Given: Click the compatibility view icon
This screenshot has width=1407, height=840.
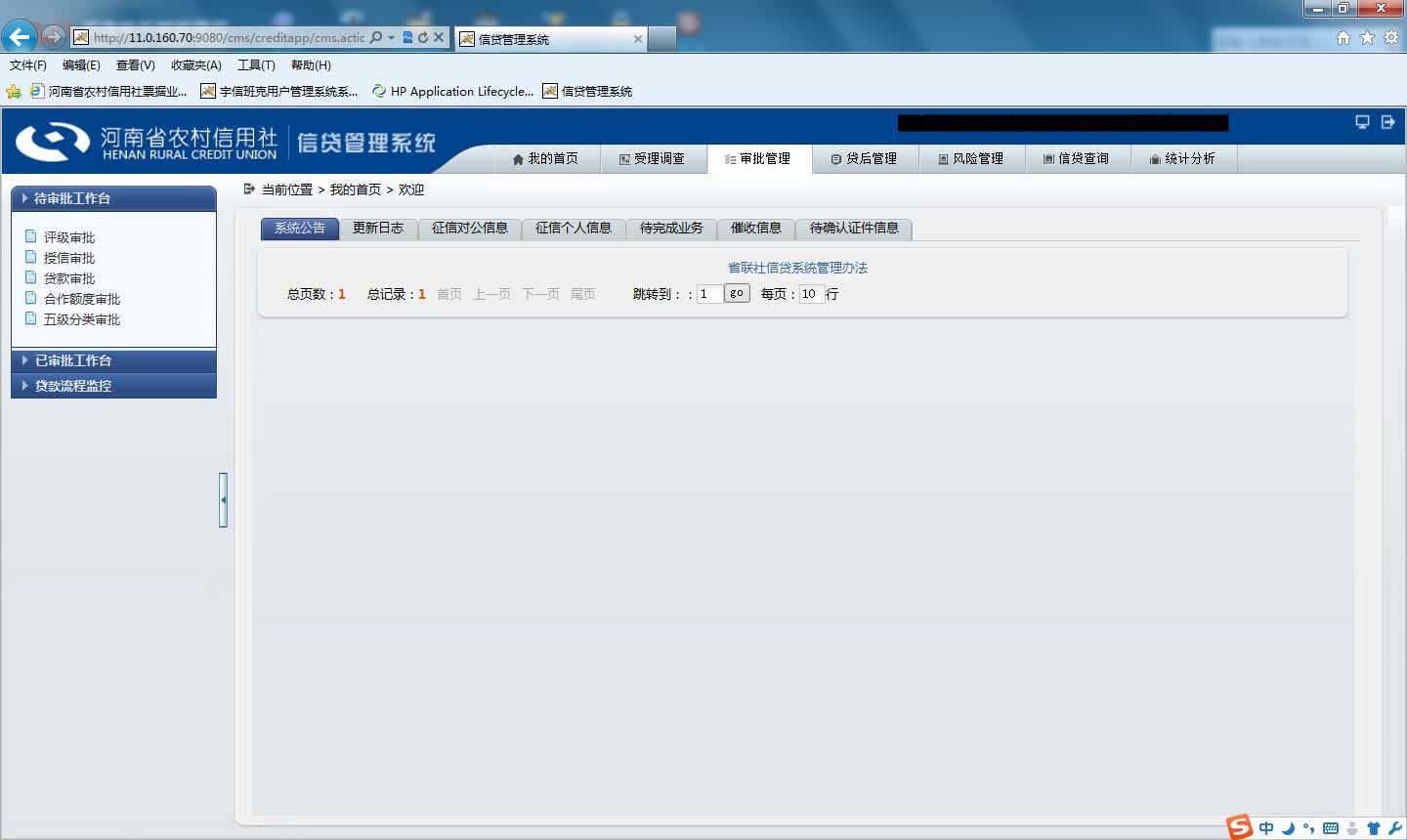Looking at the screenshot, I should coord(408,37).
